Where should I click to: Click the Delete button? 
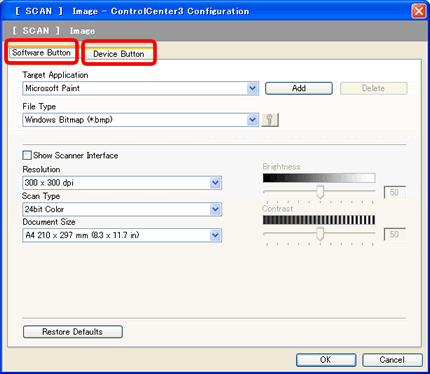(x=373, y=88)
